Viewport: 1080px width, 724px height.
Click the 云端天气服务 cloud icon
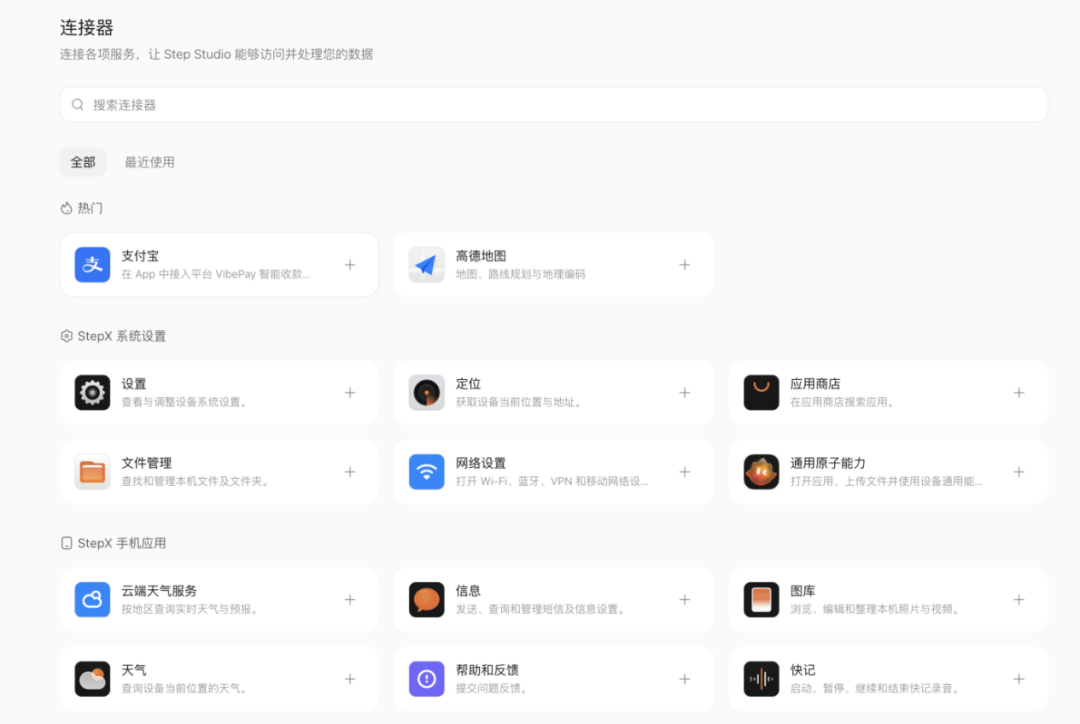tap(92, 599)
